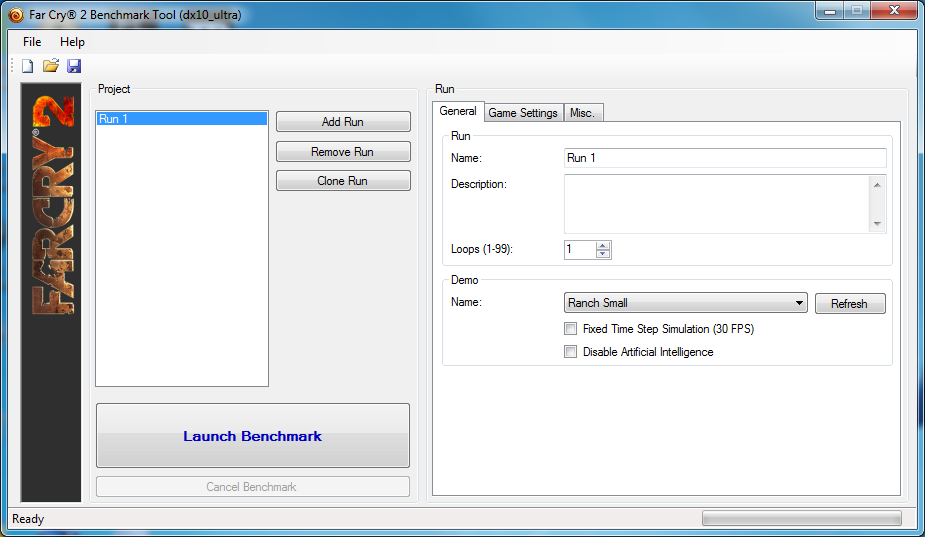Click the Far Cry 2 logo banner
Screen dimensions: 925x537
tap(51, 292)
